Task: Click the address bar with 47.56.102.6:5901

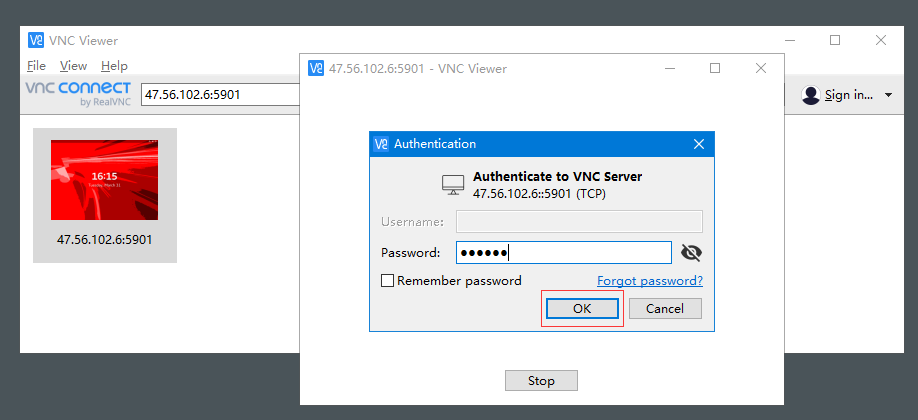Action: [x=220, y=95]
